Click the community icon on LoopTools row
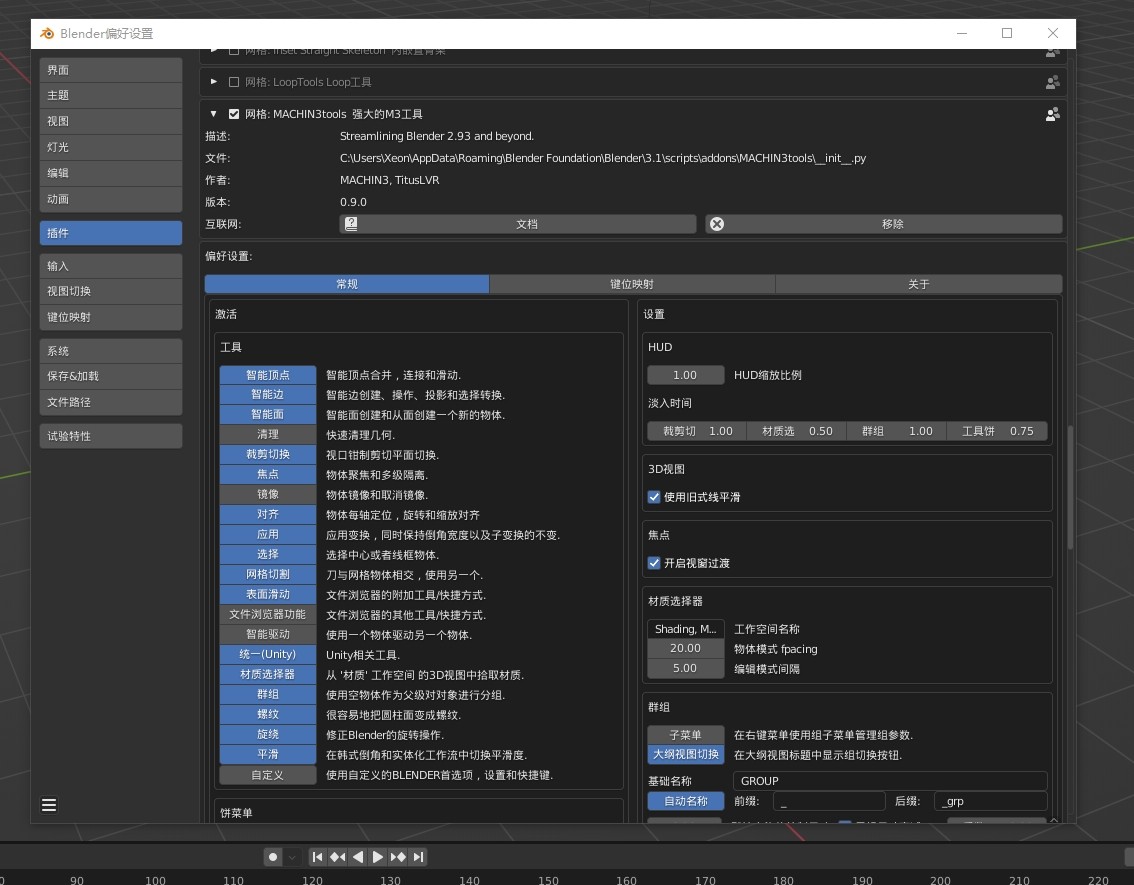This screenshot has width=1134, height=885. coord(1052,82)
